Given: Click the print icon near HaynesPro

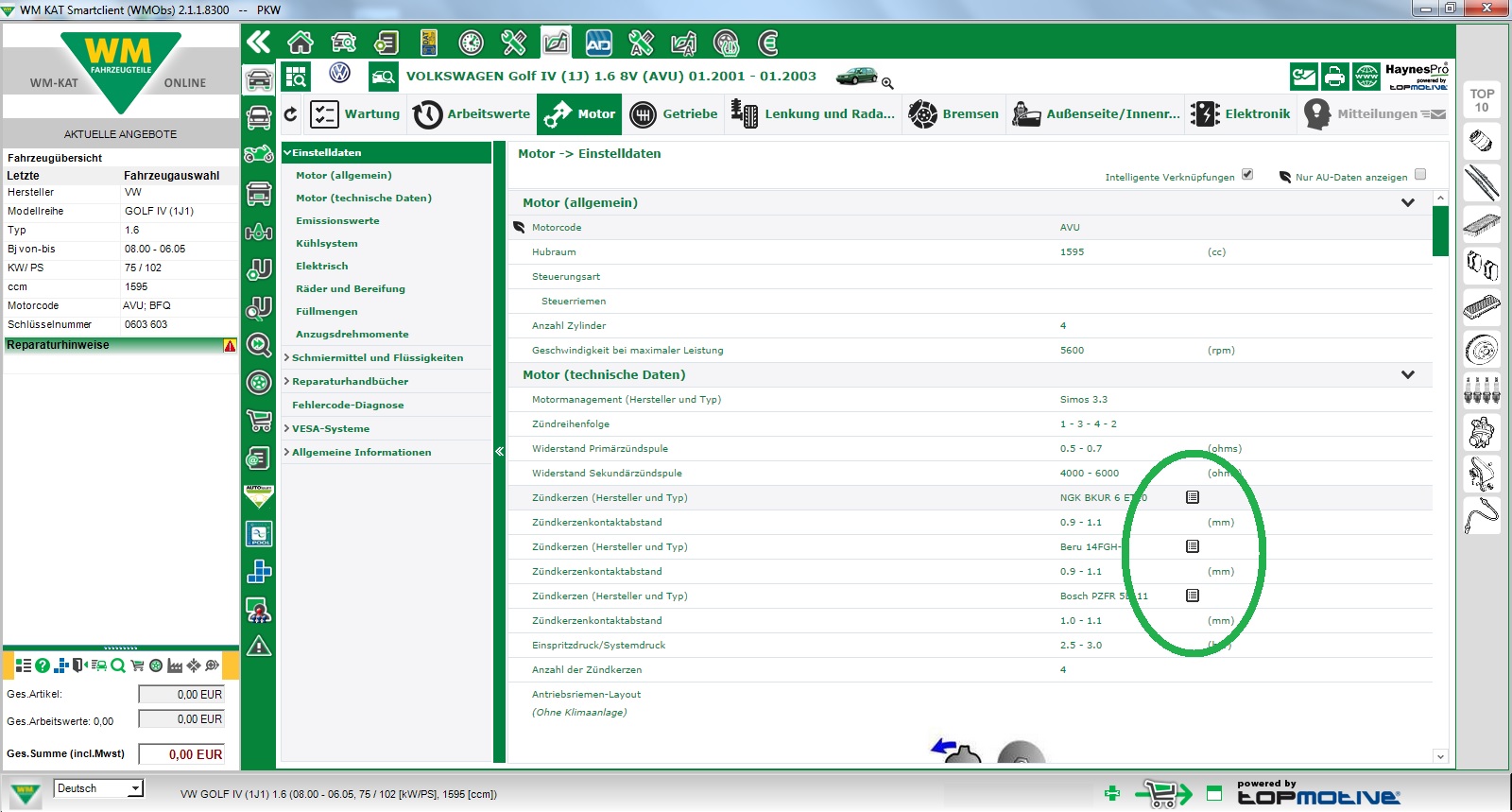Looking at the screenshot, I should [1335, 77].
